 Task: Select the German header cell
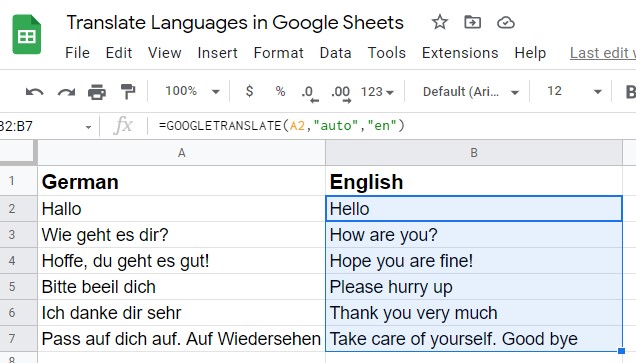181,181
